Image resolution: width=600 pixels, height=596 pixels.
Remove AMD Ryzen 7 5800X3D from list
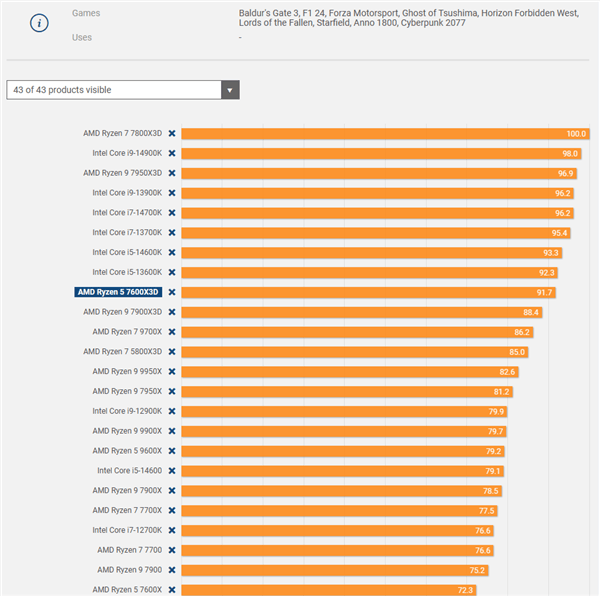(x=172, y=352)
